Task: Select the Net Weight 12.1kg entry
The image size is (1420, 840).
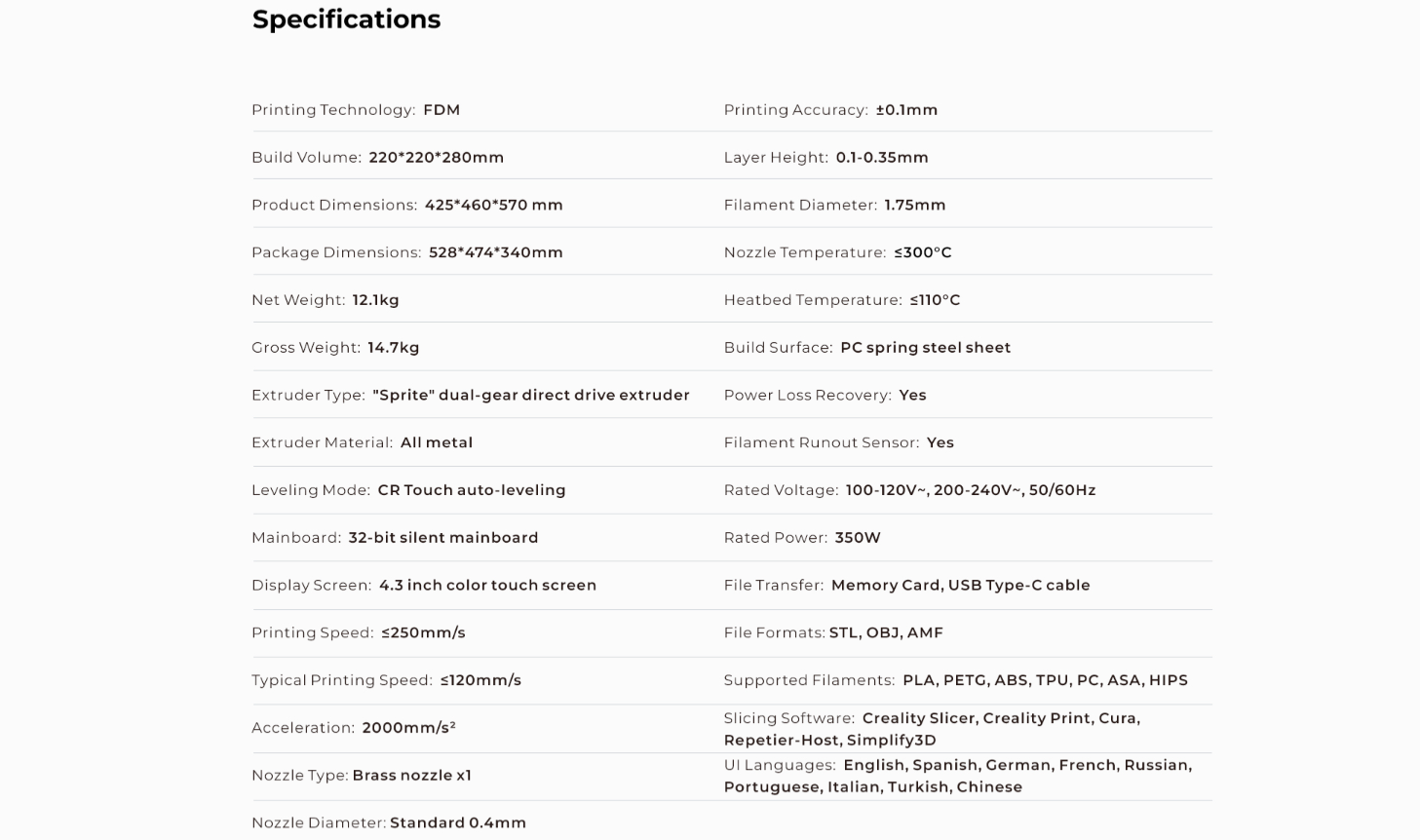Action: (375, 300)
